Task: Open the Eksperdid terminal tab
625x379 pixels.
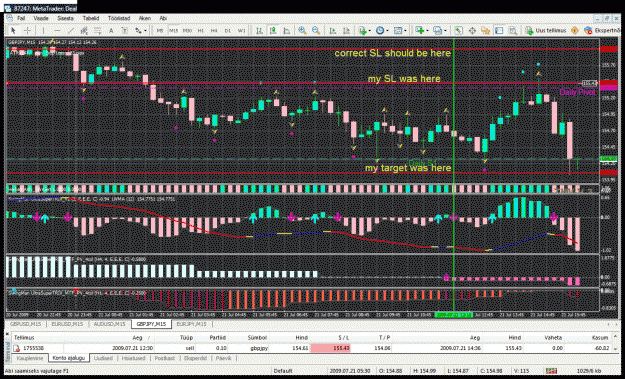Action: pos(195,358)
